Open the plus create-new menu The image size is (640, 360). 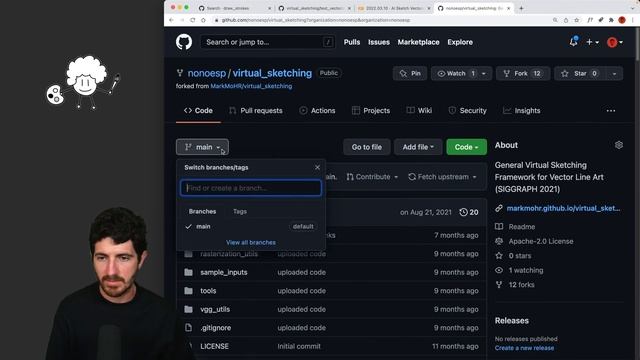[592, 42]
